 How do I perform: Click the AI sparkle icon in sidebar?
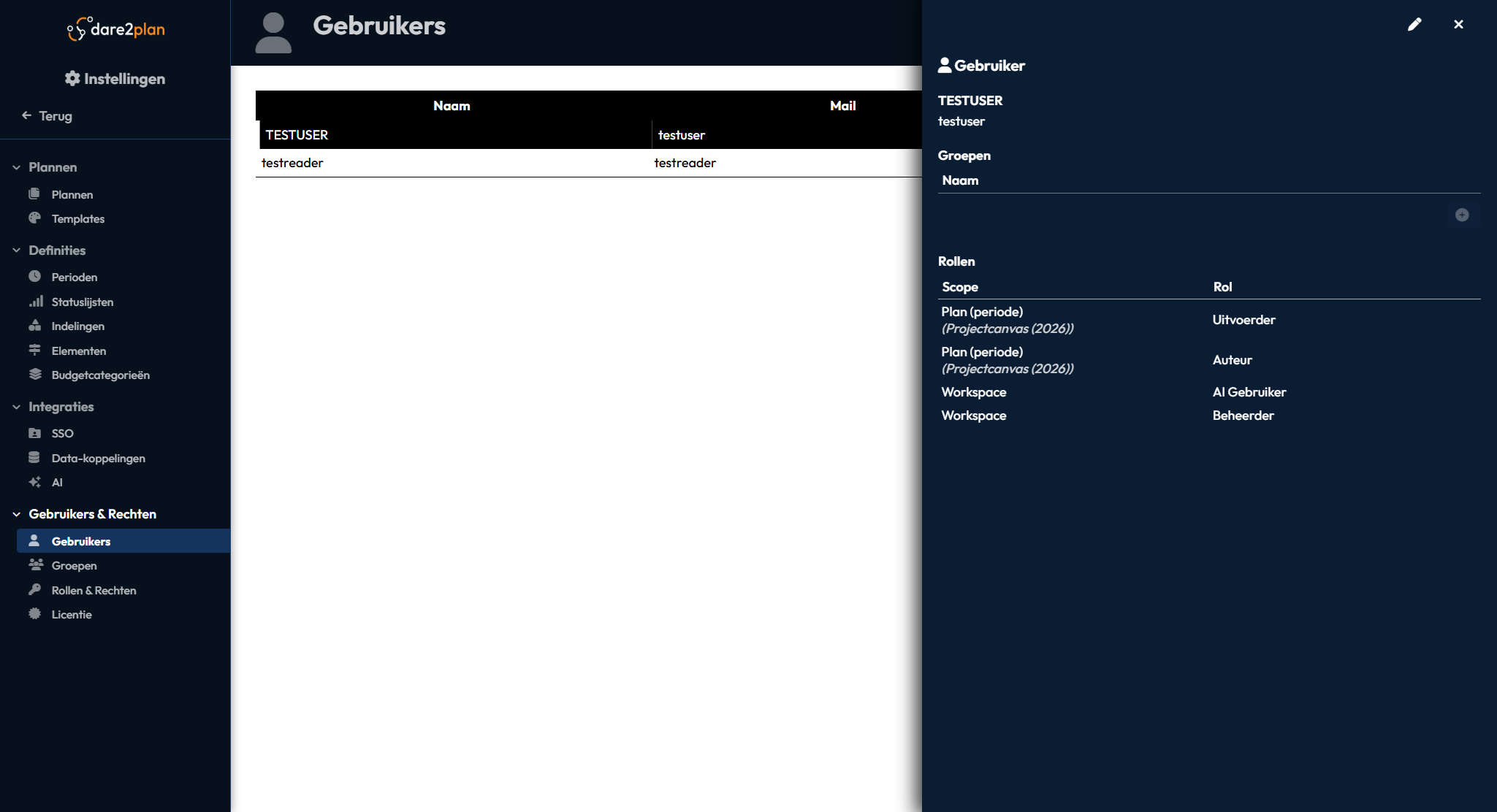[34, 482]
